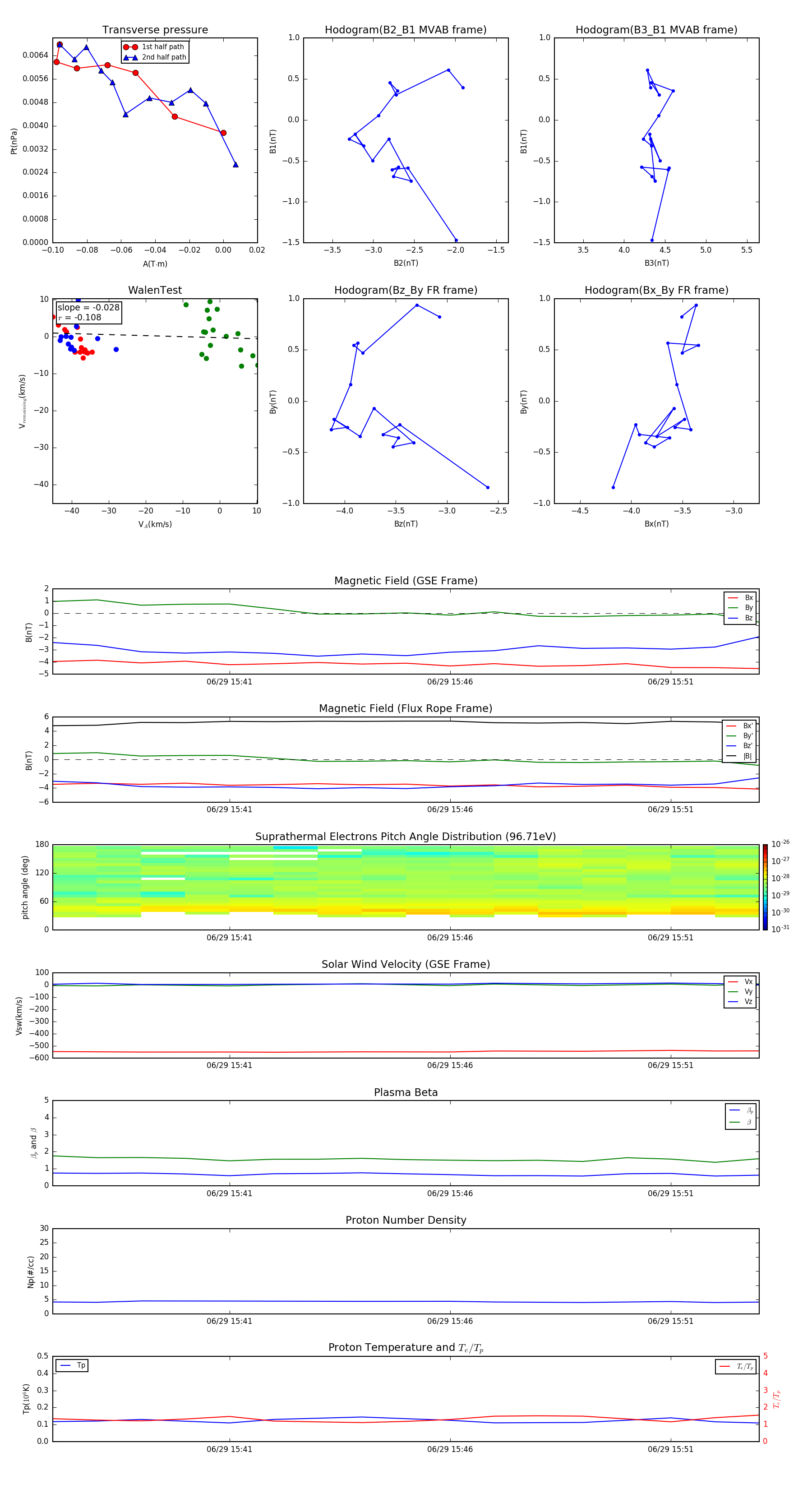Click 'Hodogram(B2_B1 MVAB frame)' title
812x1489 pixels.
click(x=406, y=29)
